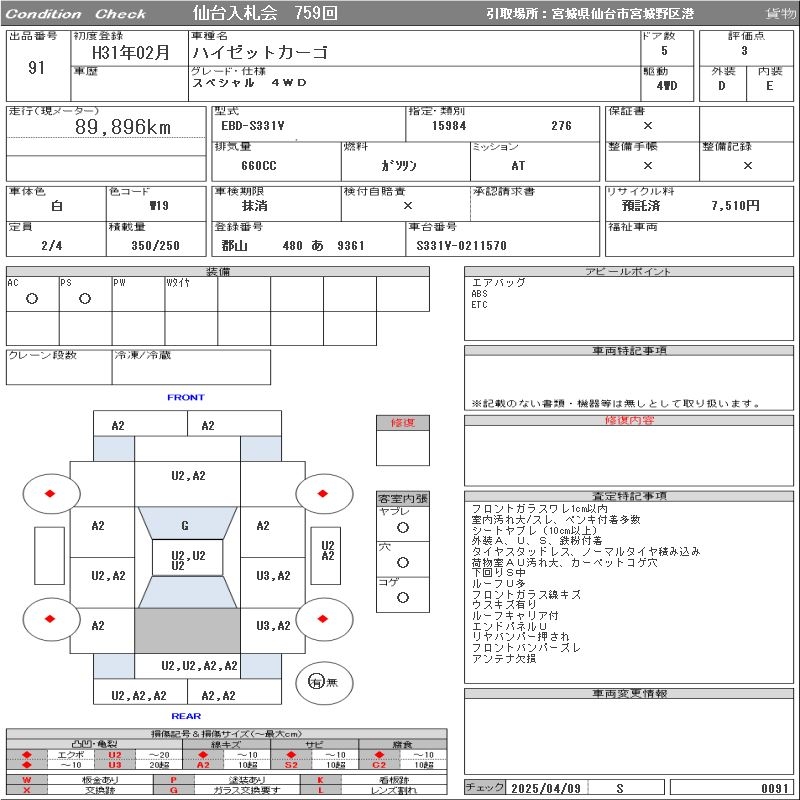Click the number 0091 at the bottom
The image size is (800, 800).
(775, 789)
